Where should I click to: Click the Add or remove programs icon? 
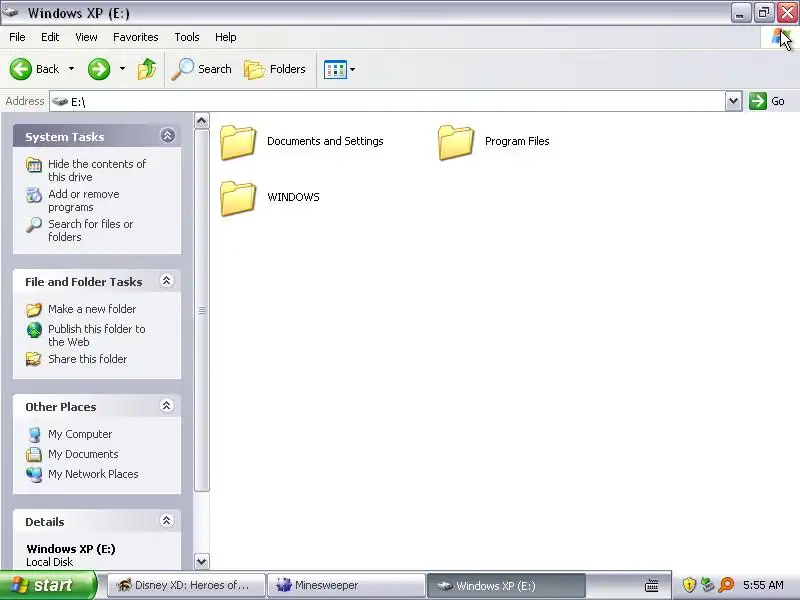pyautogui.click(x=34, y=195)
